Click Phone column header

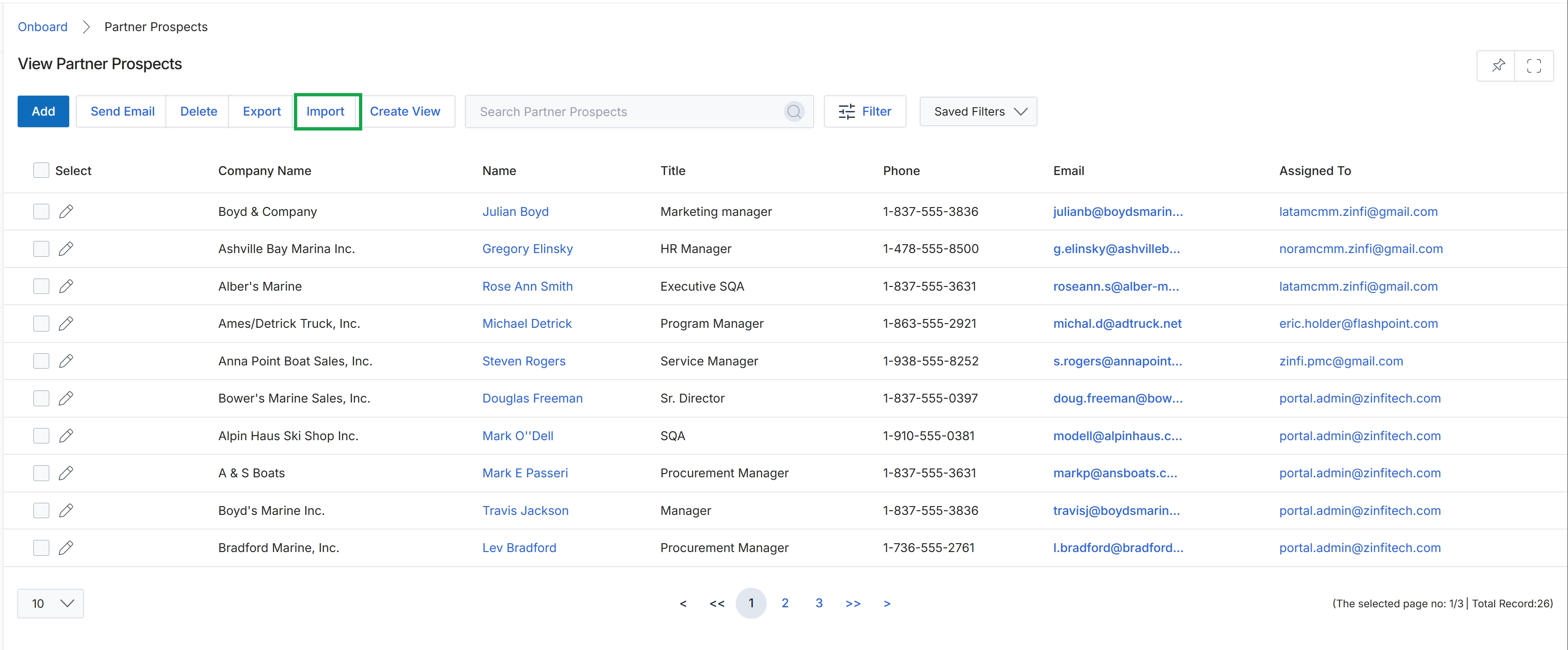902,170
